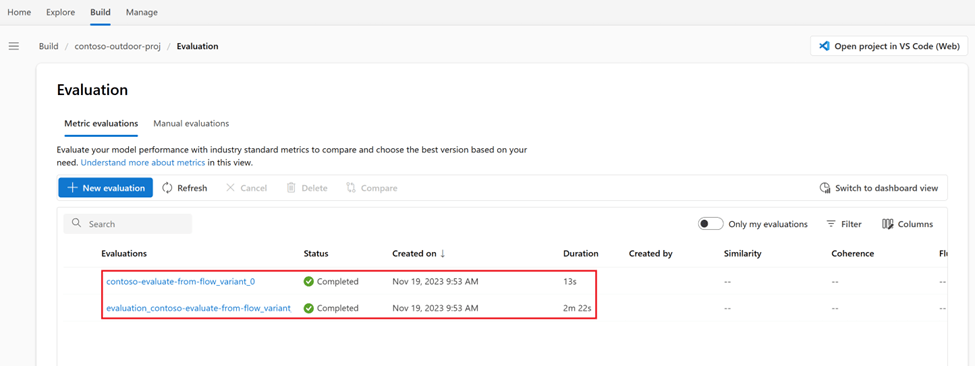
Task: Click the Cancel toolbar action
Action: tap(246, 188)
